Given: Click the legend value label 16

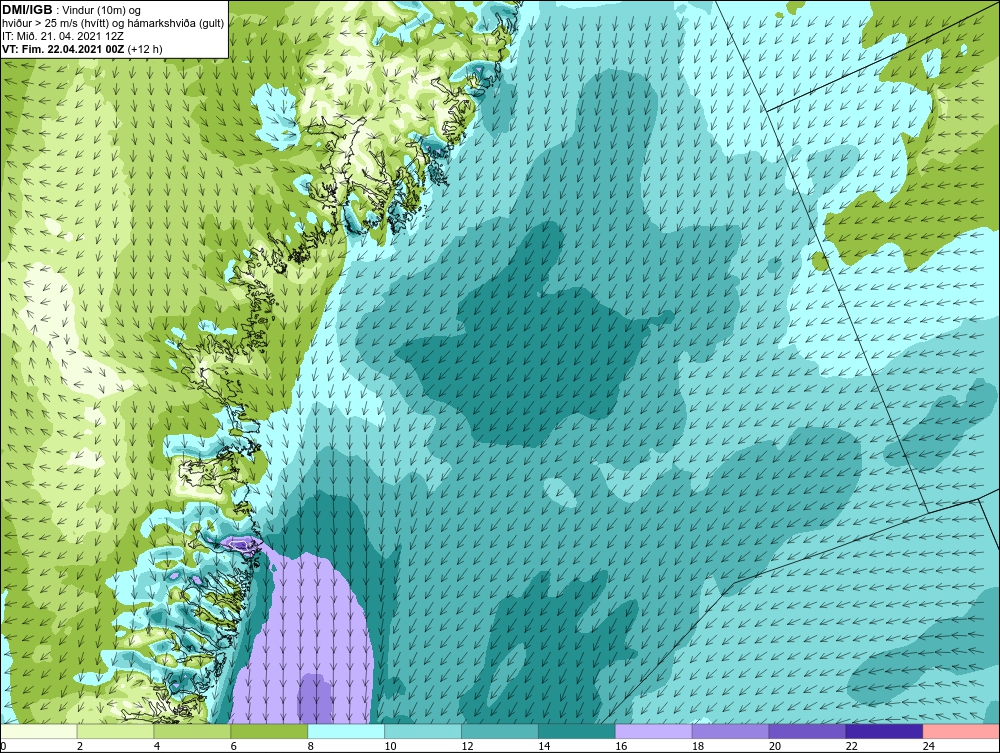Looking at the screenshot, I should 621,746.
